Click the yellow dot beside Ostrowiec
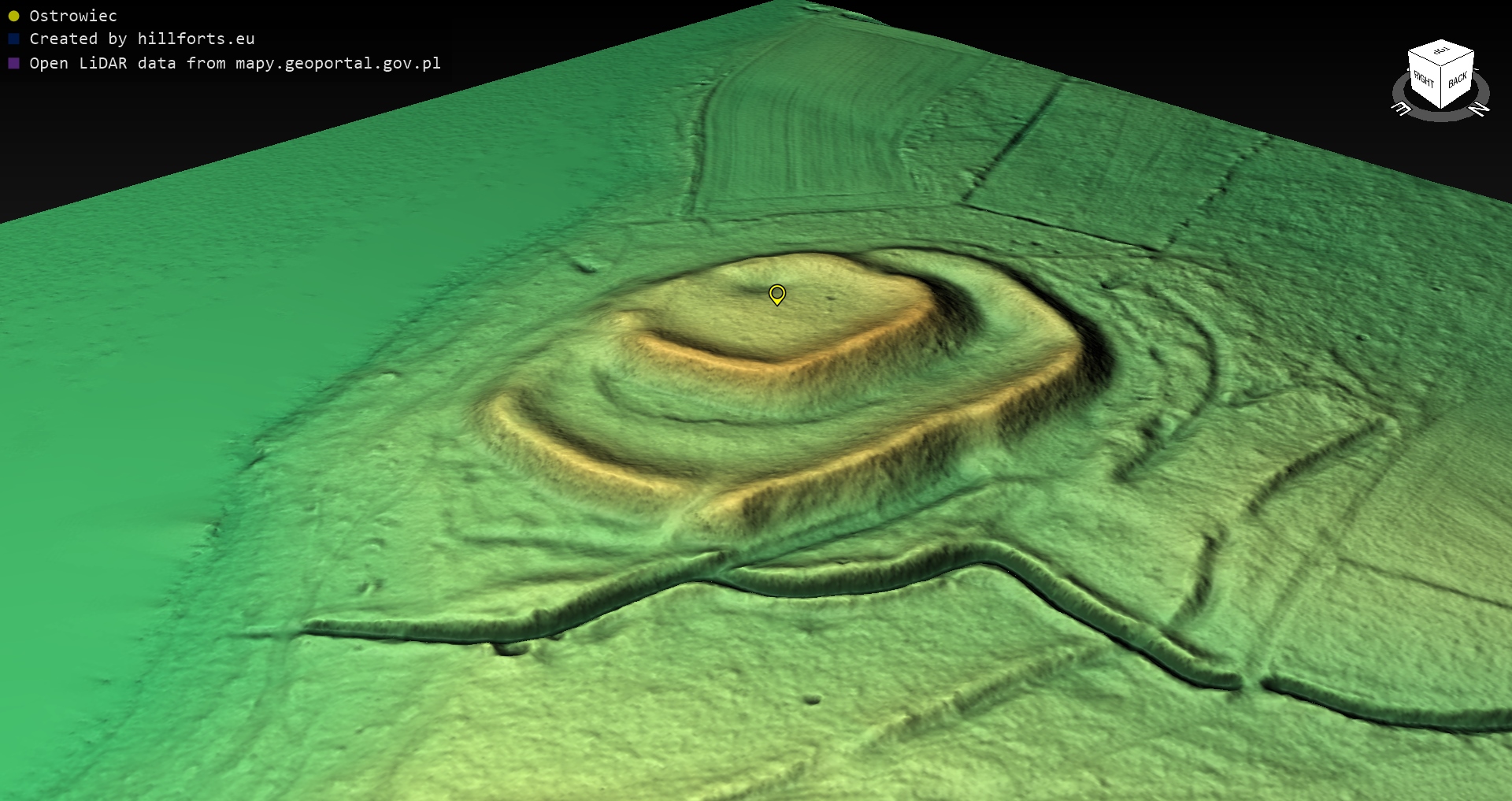The width and height of the screenshot is (1512, 801). (x=13, y=16)
